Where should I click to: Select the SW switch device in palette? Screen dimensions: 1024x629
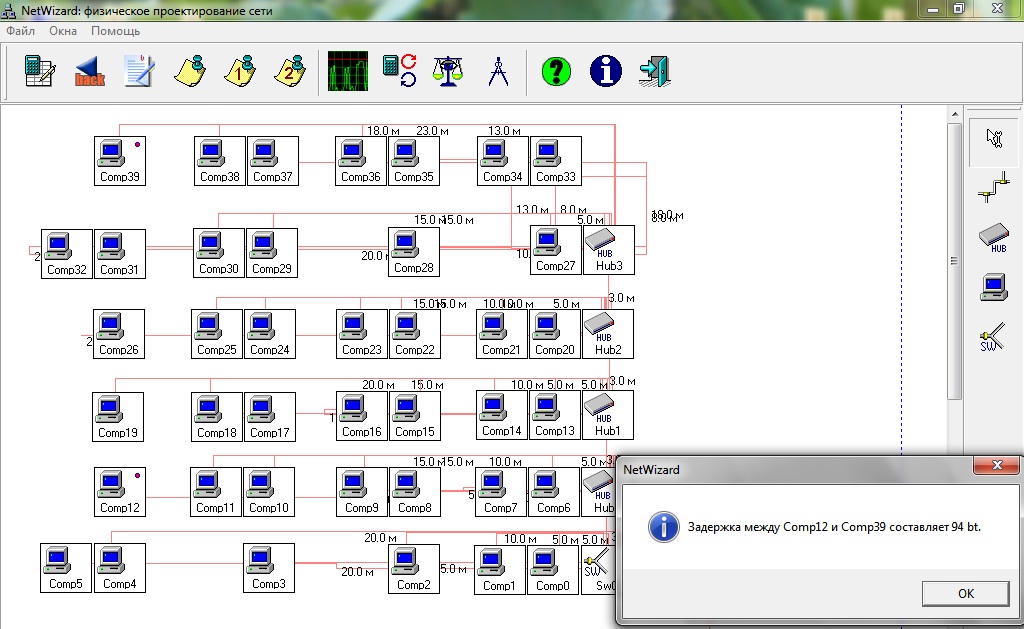pos(993,338)
